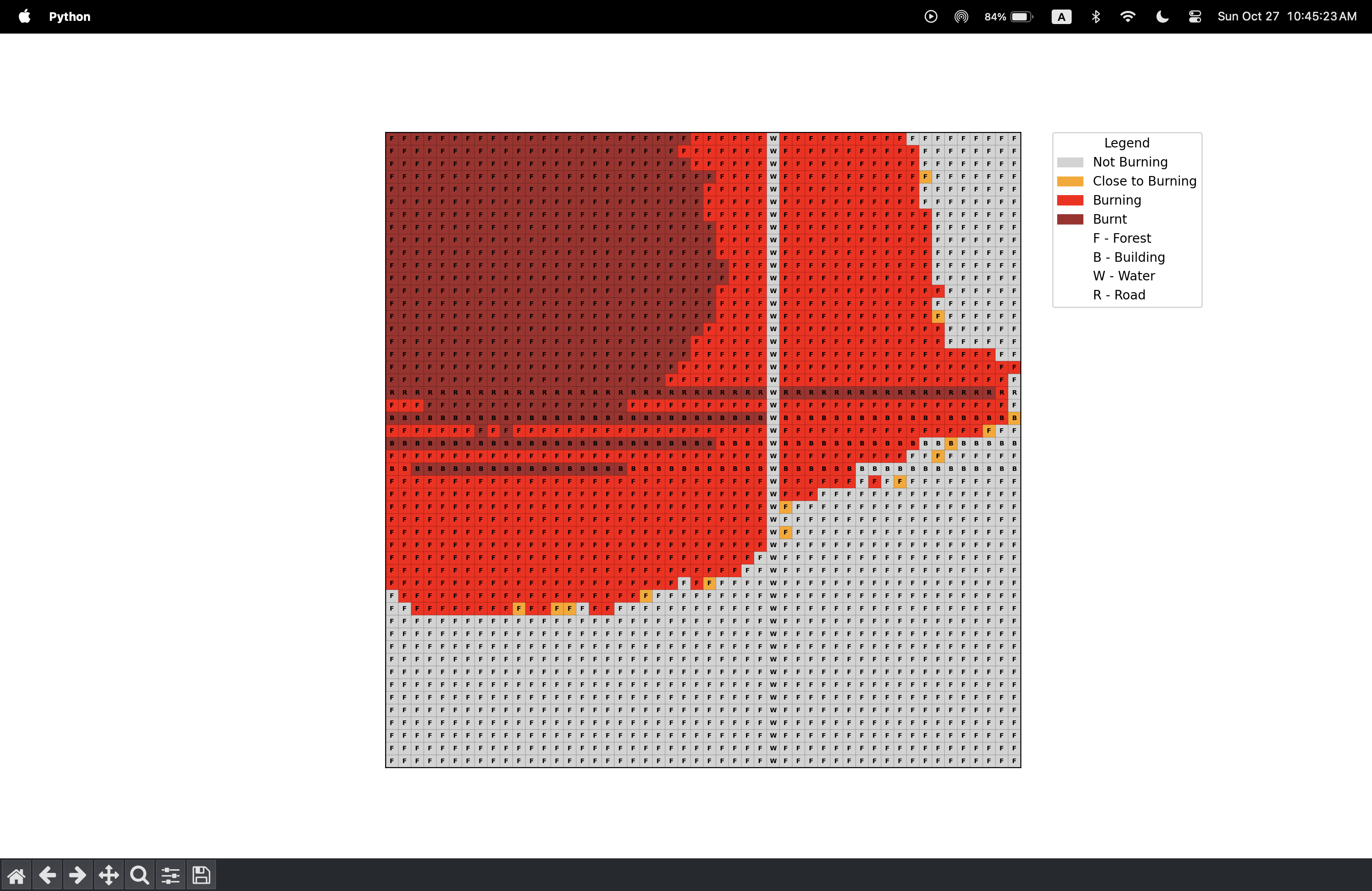The image size is (1372, 891).
Task: Save the figure with floppy icon
Action: coord(201,876)
